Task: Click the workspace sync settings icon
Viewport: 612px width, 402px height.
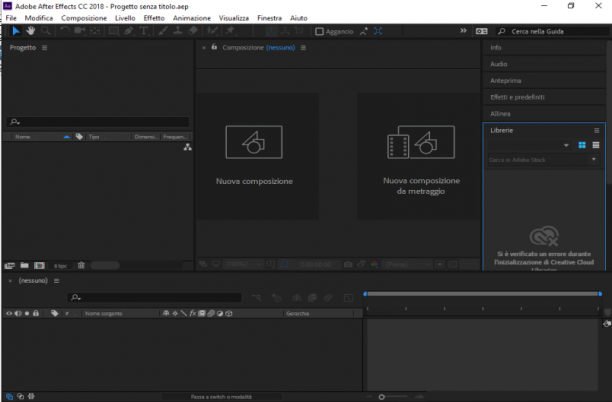Action: (482, 31)
